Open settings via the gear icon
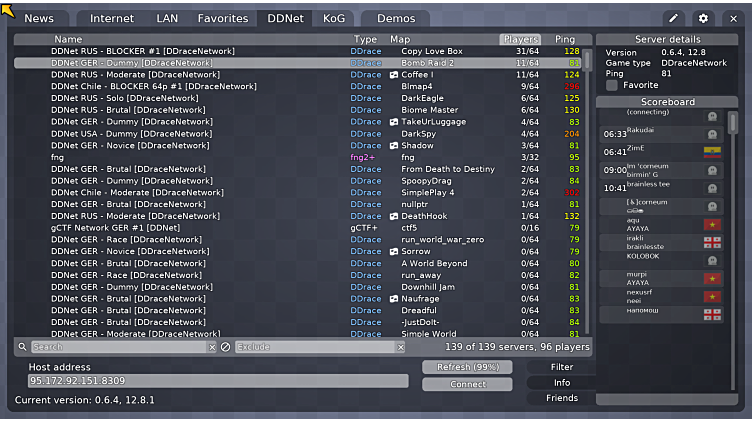 [x=703, y=18]
